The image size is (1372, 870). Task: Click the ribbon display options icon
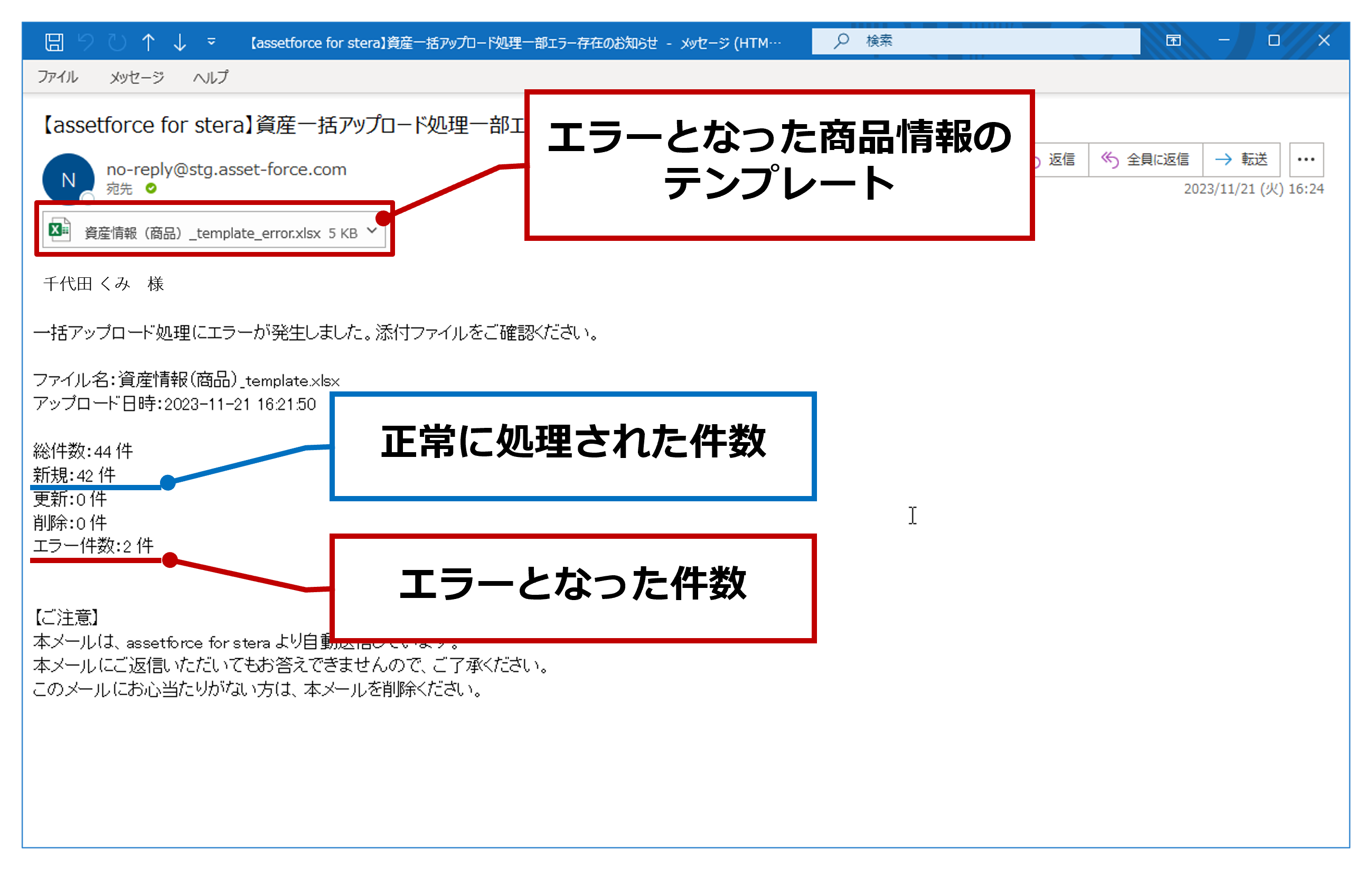(x=1173, y=41)
